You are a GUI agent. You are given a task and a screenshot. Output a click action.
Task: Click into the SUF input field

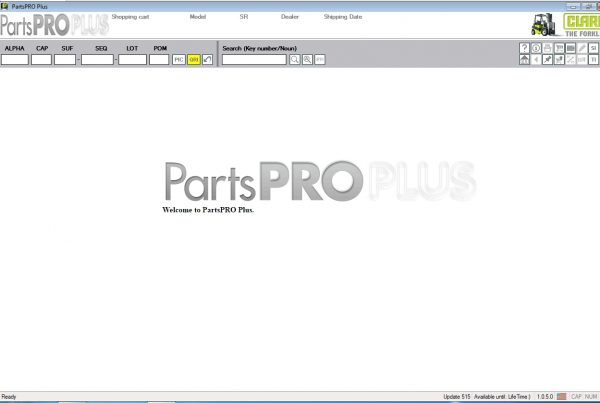point(65,60)
